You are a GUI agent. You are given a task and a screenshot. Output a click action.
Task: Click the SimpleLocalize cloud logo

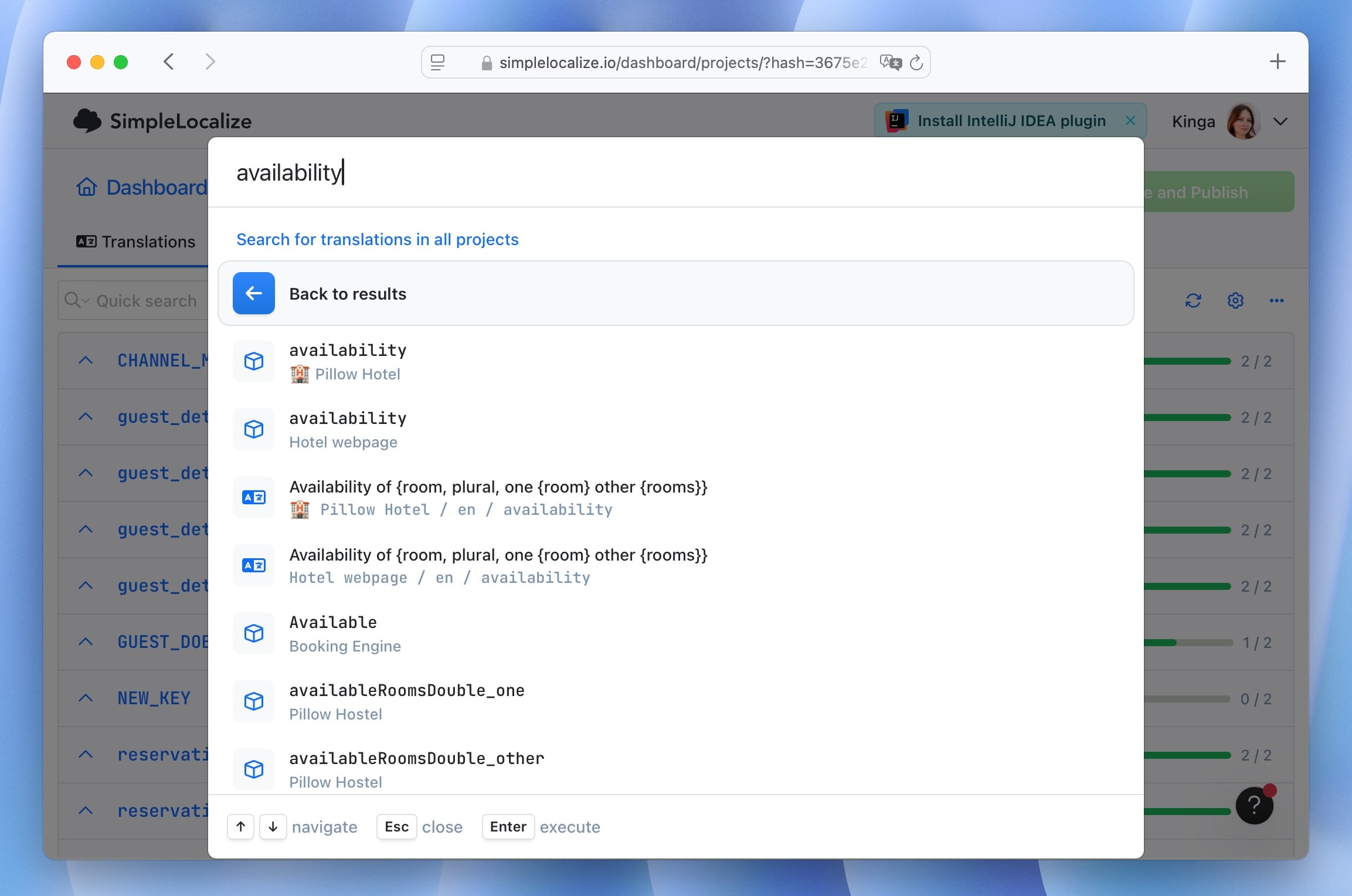click(x=87, y=121)
